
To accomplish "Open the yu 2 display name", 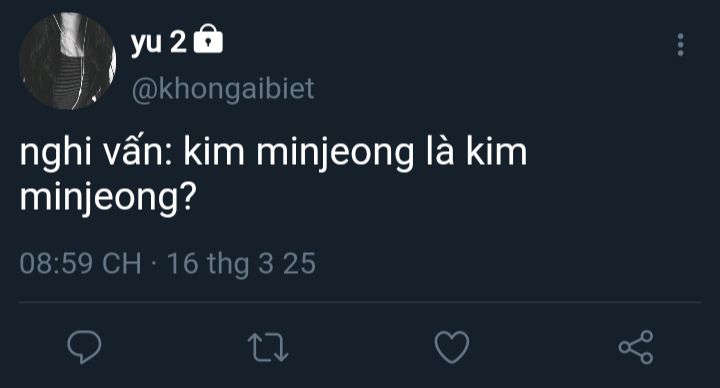I will [x=158, y=42].
